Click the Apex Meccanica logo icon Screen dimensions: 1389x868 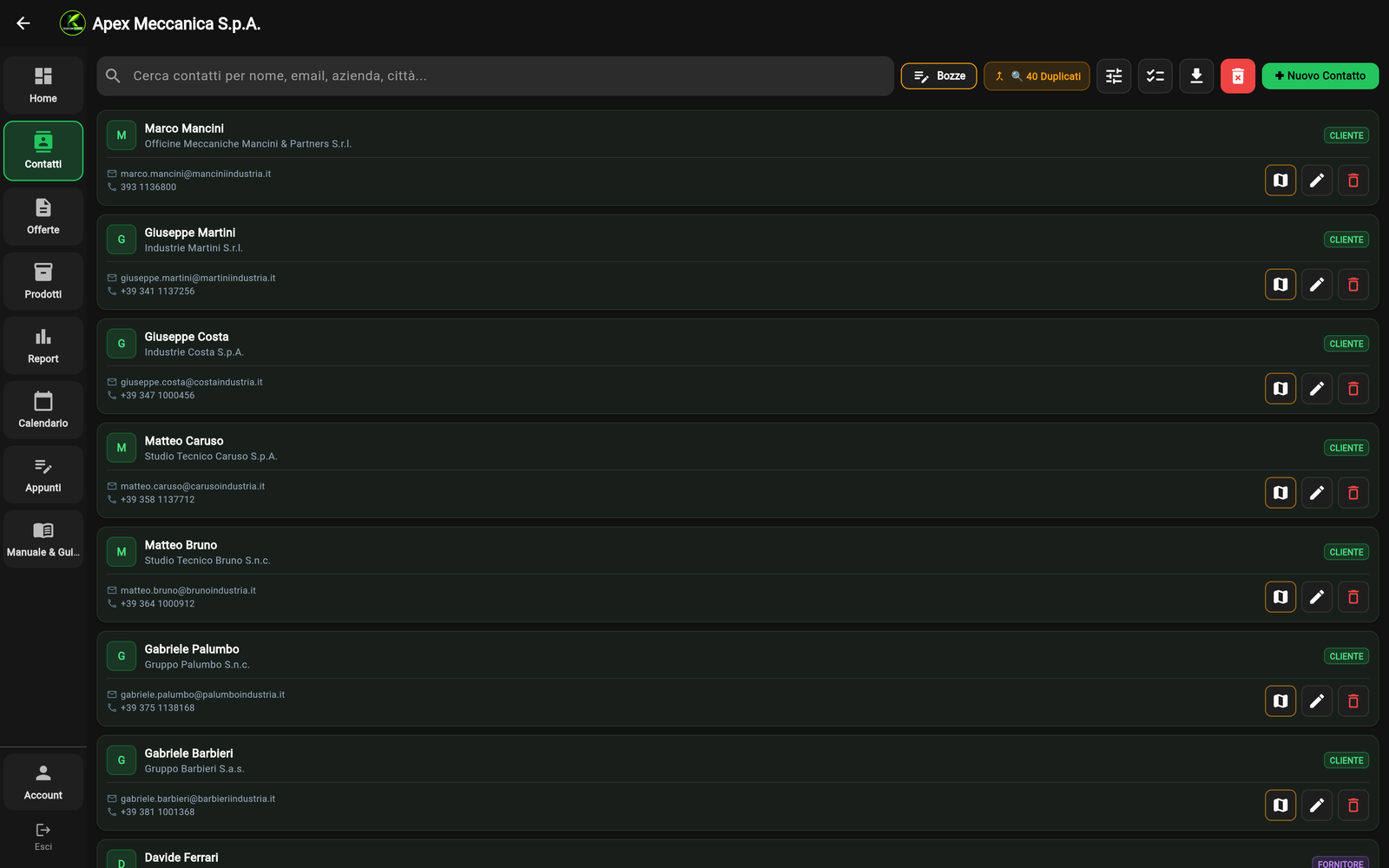(x=73, y=23)
